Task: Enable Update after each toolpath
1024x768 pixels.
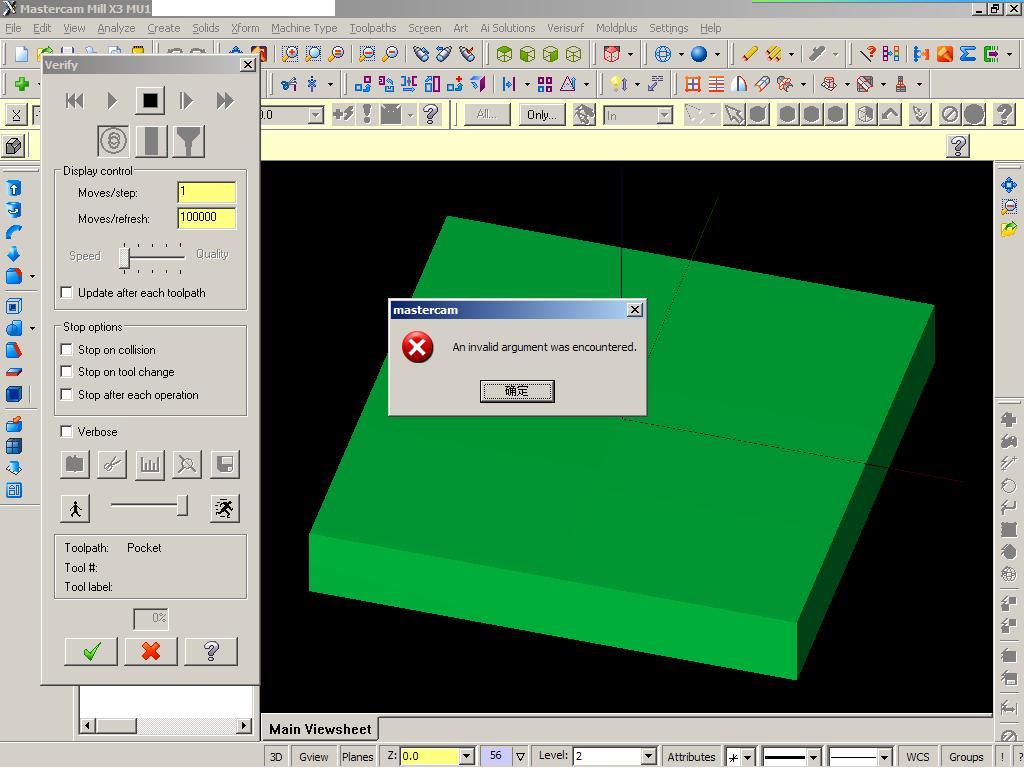Action: (66, 293)
